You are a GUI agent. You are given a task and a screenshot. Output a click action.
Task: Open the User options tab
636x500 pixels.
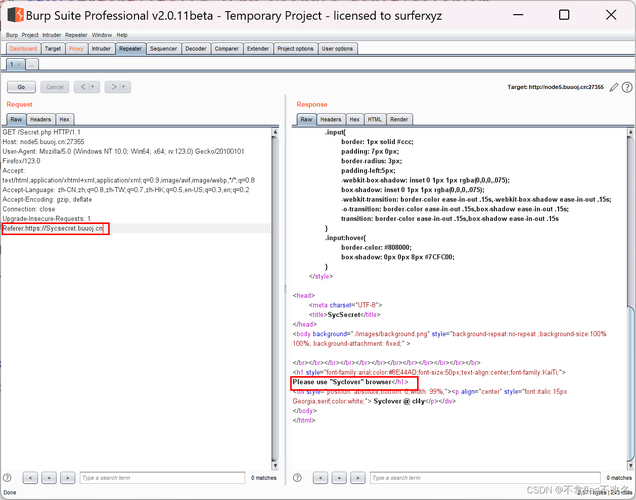337,49
